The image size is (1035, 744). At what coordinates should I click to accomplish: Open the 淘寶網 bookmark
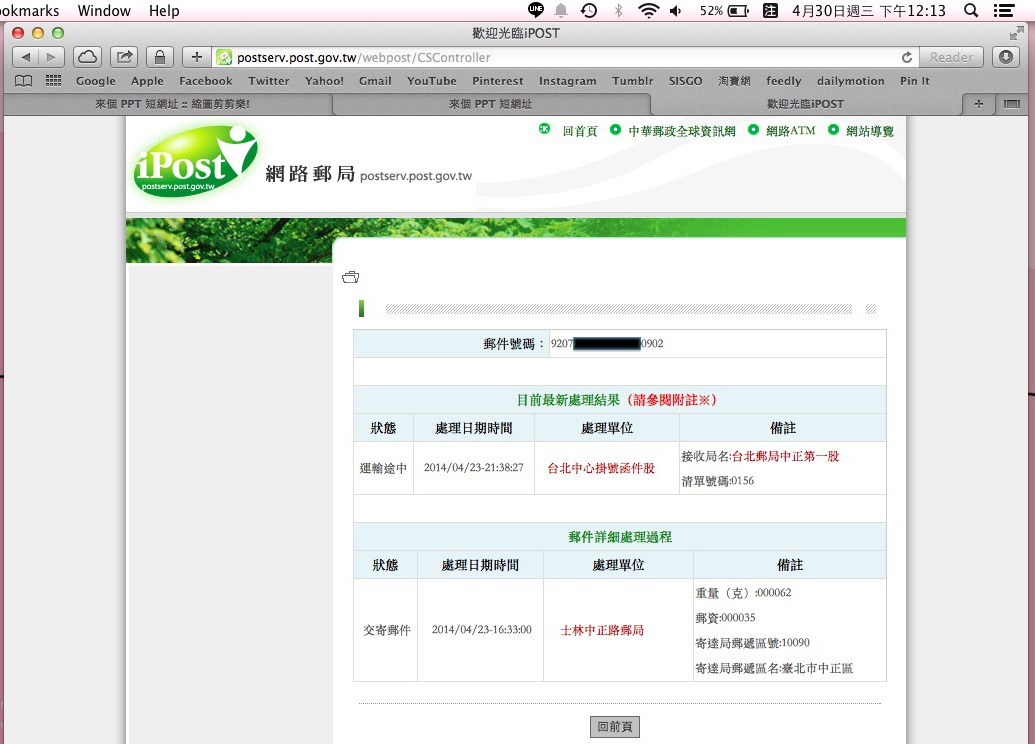pyautogui.click(x=734, y=81)
